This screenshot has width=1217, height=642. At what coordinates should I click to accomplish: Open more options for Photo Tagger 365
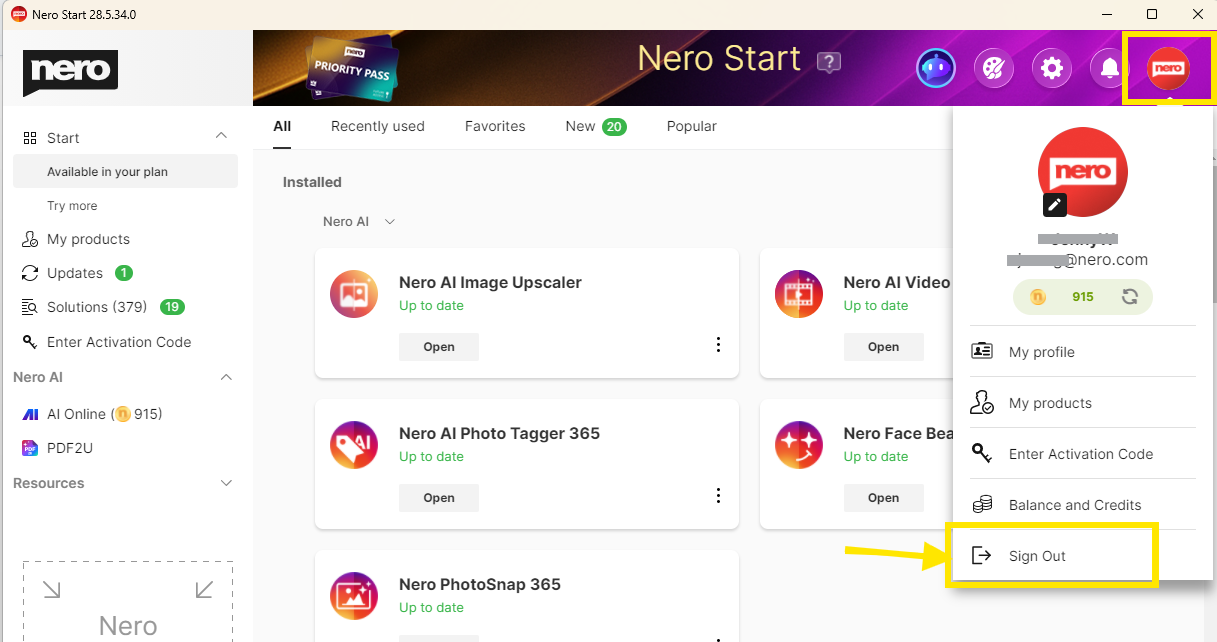(x=718, y=496)
